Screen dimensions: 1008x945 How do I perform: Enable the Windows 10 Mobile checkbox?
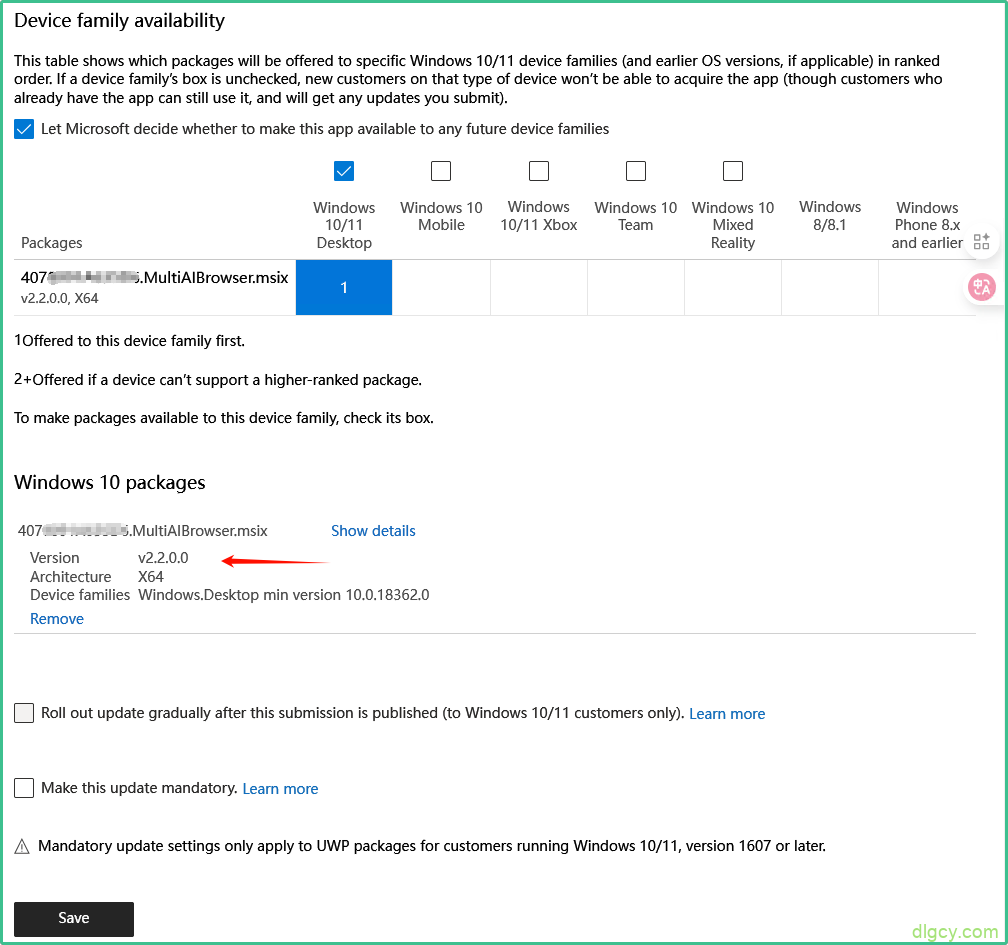pyautogui.click(x=441, y=171)
